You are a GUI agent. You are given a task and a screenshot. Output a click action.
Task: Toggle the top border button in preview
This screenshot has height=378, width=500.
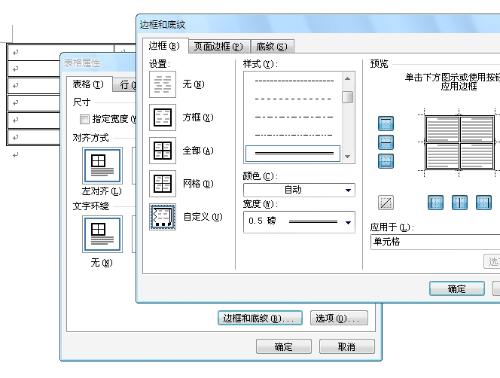[x=386, y=123]
